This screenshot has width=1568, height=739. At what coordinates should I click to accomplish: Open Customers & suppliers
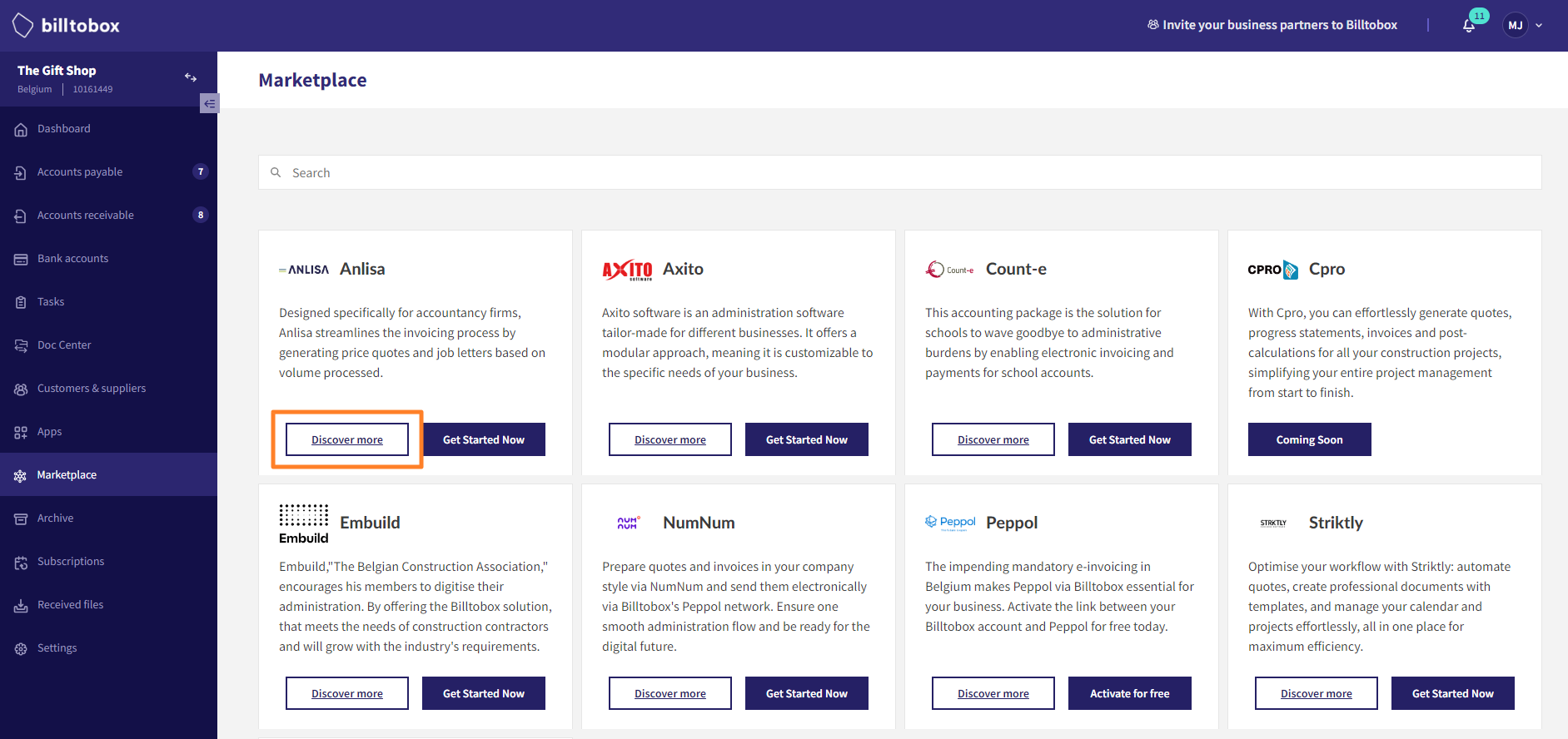92,388
